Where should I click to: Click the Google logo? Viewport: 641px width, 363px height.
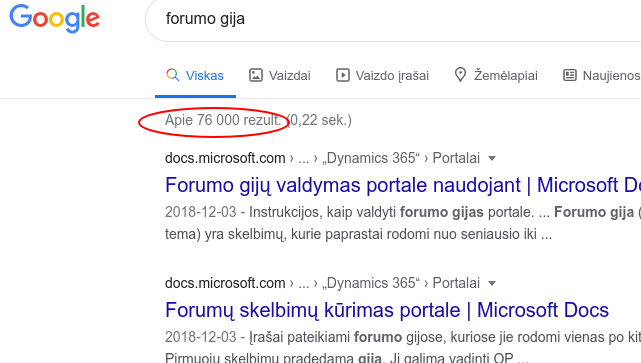pyautogui.click(x=54, y=19)
